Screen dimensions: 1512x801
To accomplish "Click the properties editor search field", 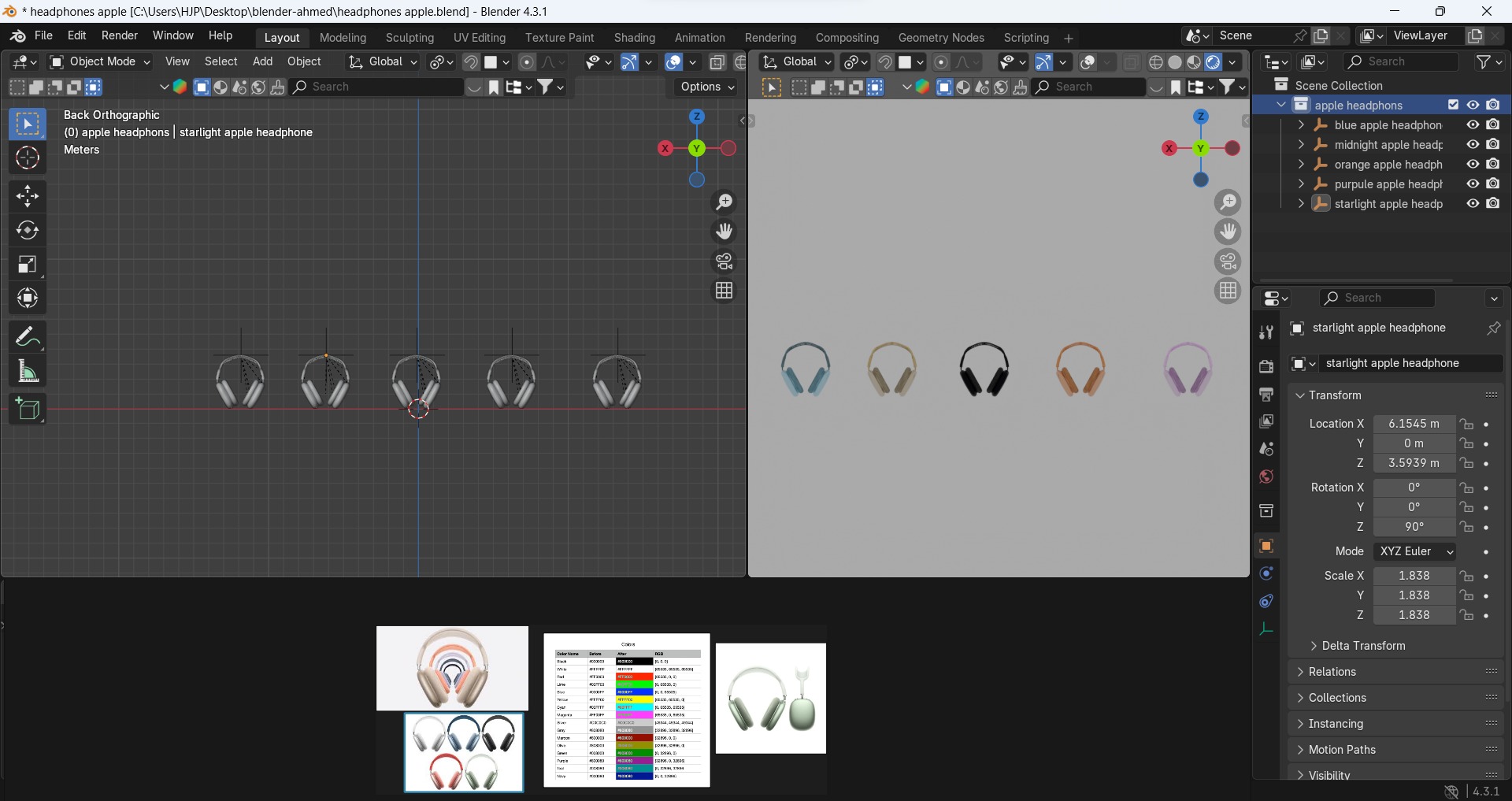I will click(x=1378, y=298).
